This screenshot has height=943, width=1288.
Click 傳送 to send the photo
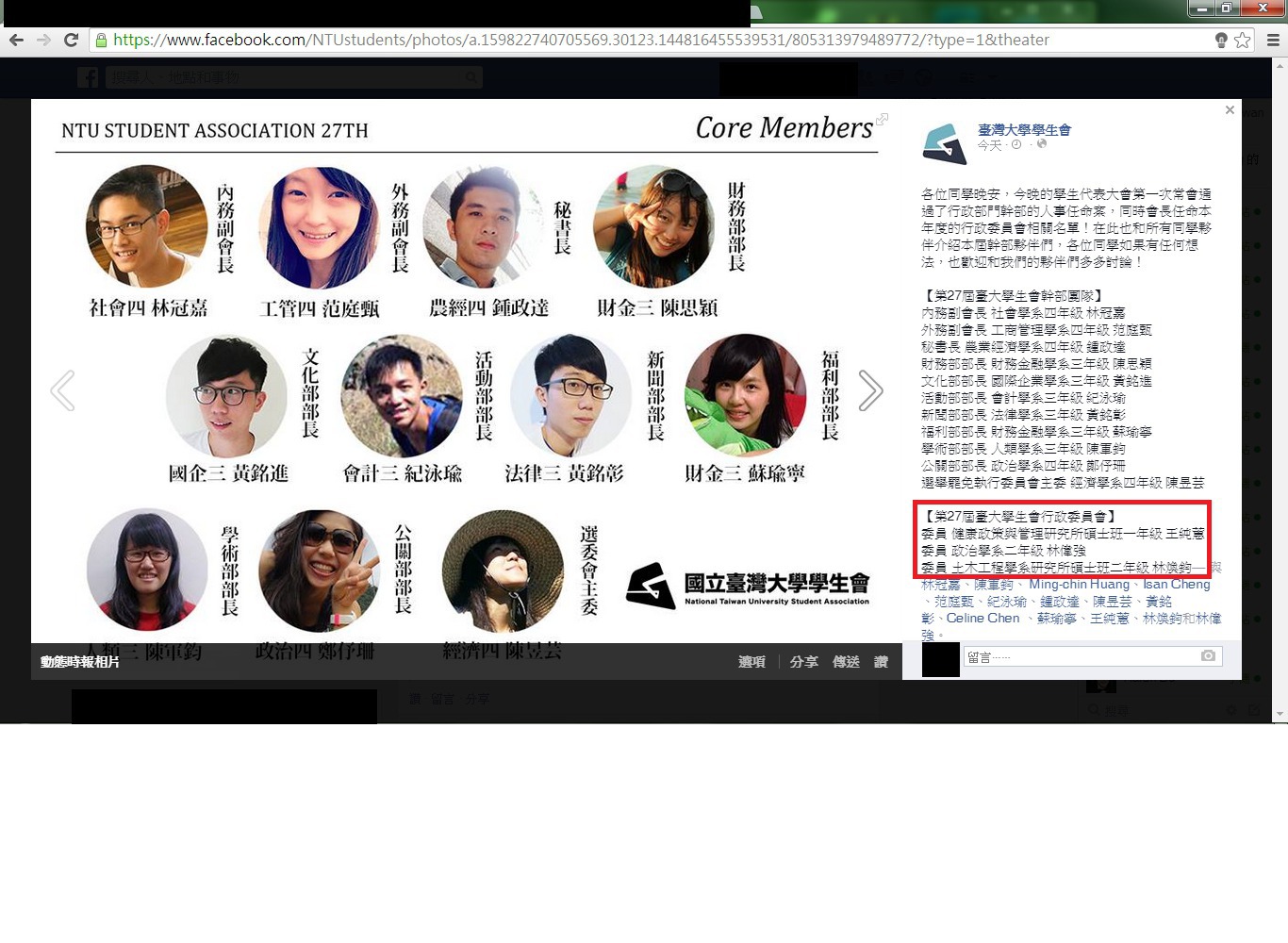coord(846,662)
